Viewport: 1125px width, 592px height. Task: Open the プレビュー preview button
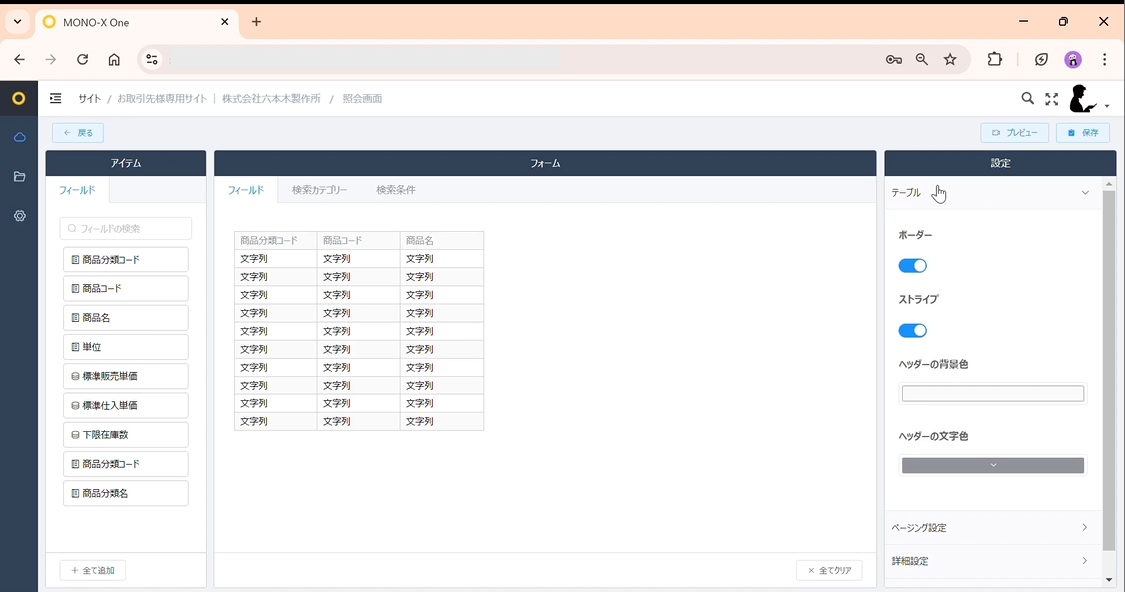pos(1015,133)
